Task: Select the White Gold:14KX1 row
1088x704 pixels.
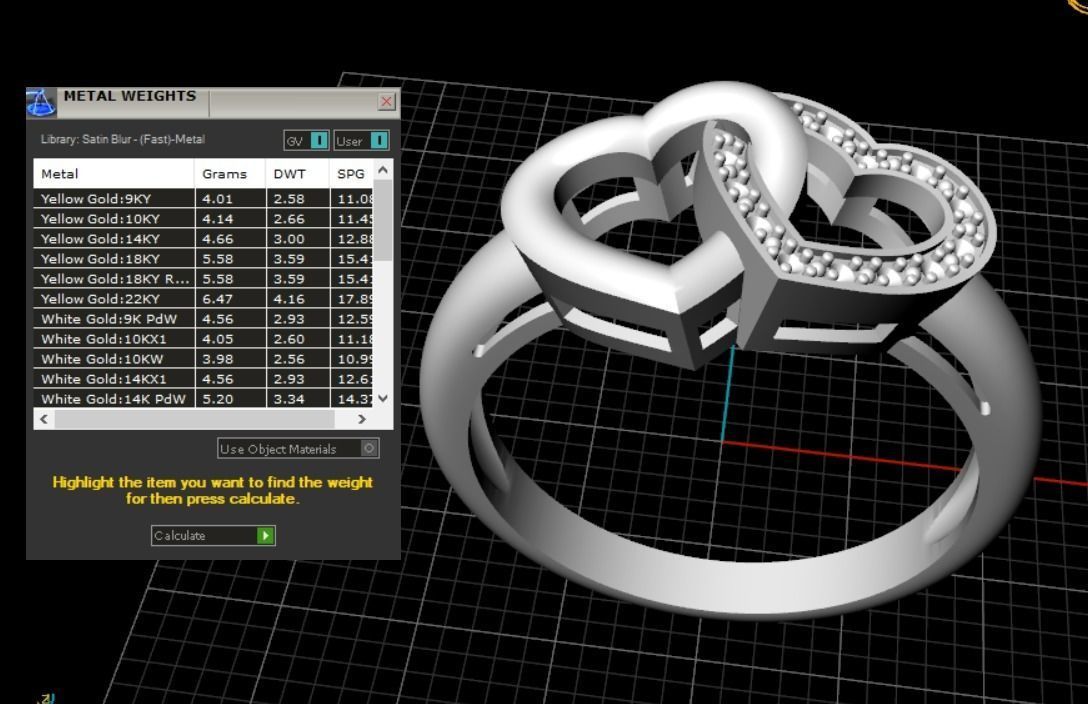Action: coord(203,379)
